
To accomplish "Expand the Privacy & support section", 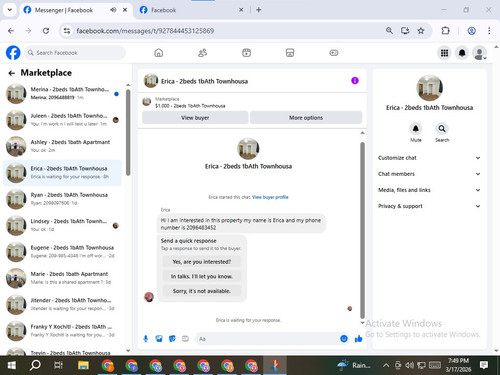I will coord(429,206).
